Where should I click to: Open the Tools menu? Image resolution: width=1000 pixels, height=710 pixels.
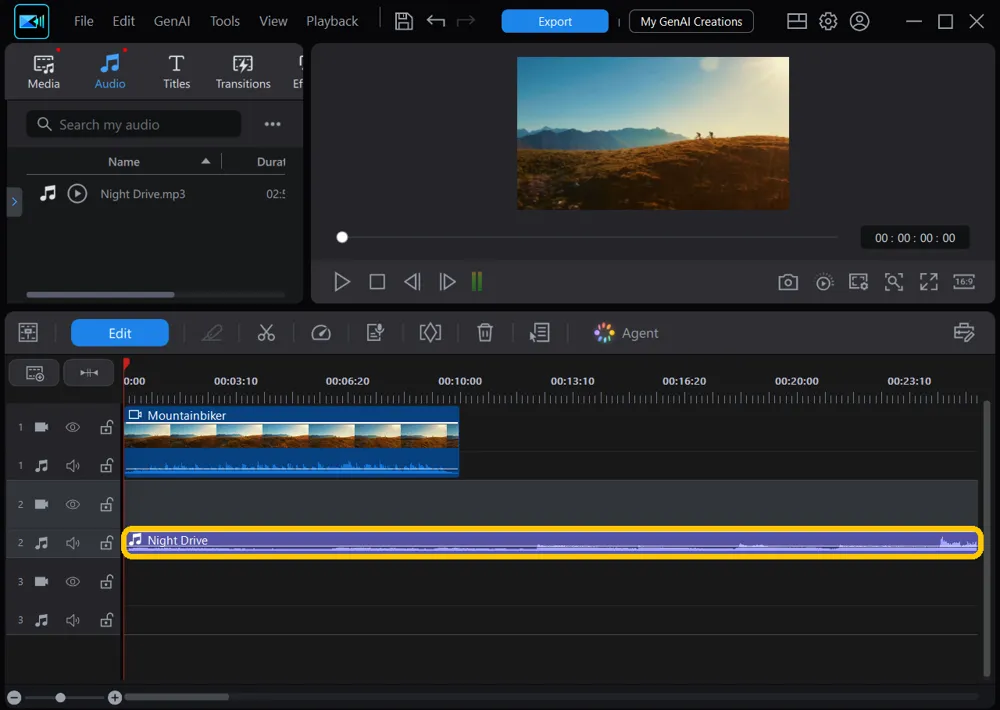tap(224, 21)
